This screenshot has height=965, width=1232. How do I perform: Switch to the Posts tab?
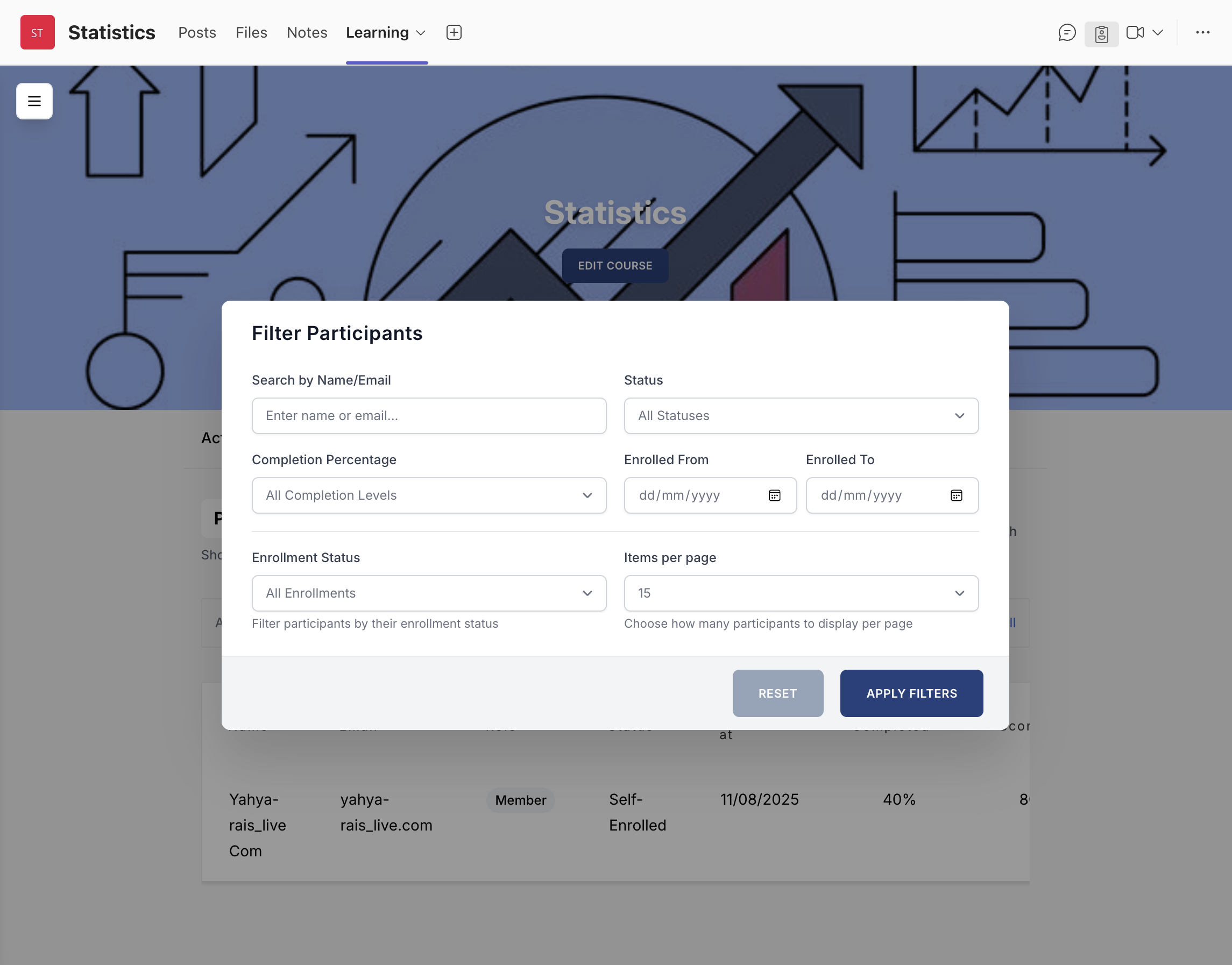pos(197,33)
